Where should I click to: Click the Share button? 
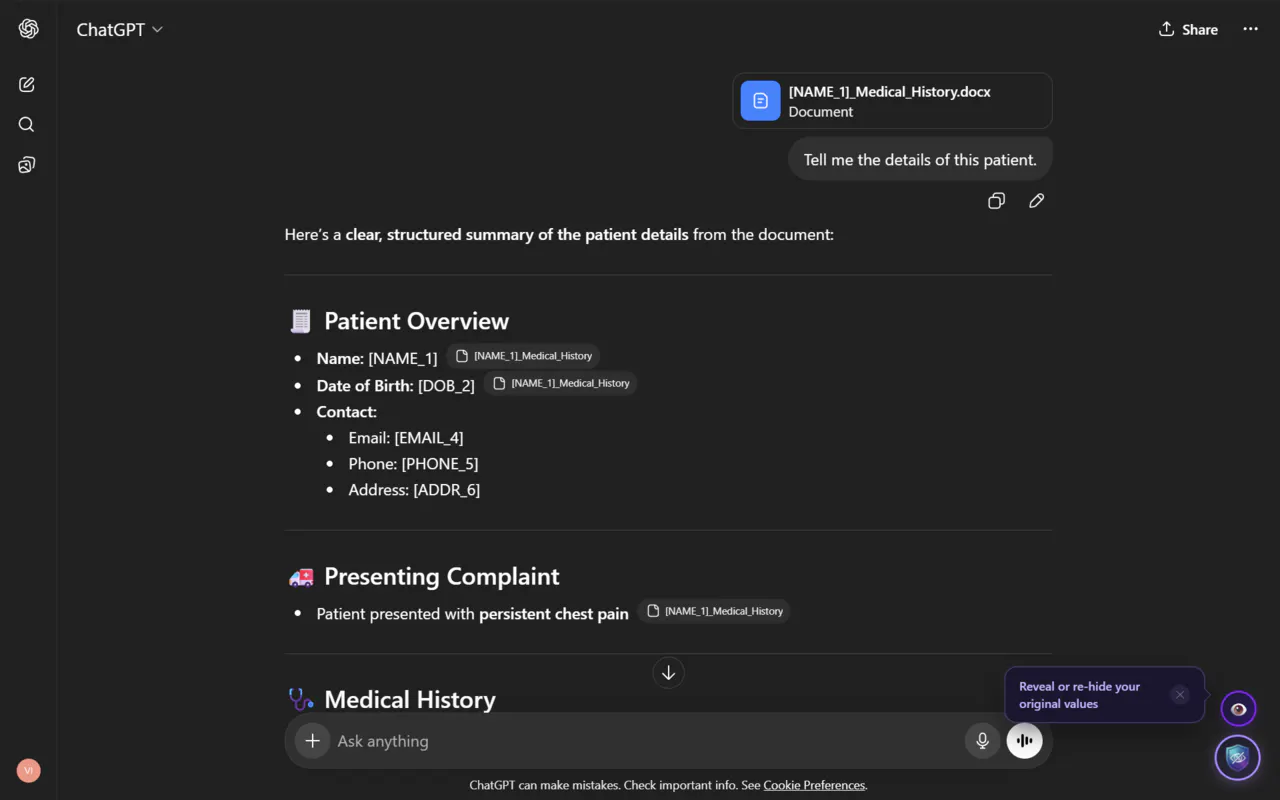click(x=1188, y=29)
